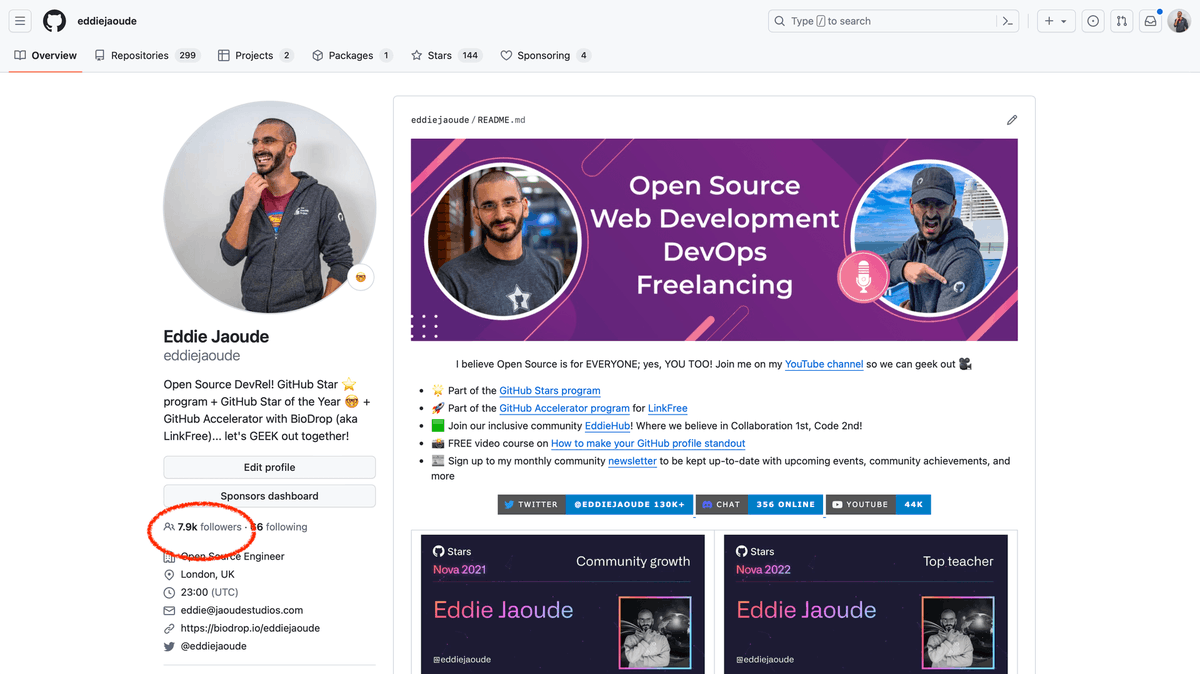
Task: Open the plus create-new dropdown
Action: (x=1056, y=20)
